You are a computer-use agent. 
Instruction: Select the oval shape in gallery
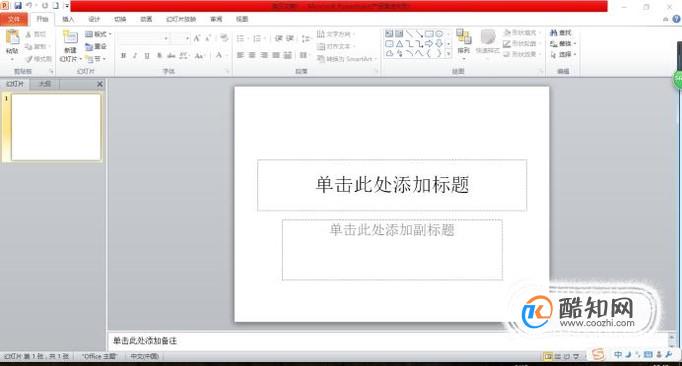click(x=439, y=34)
